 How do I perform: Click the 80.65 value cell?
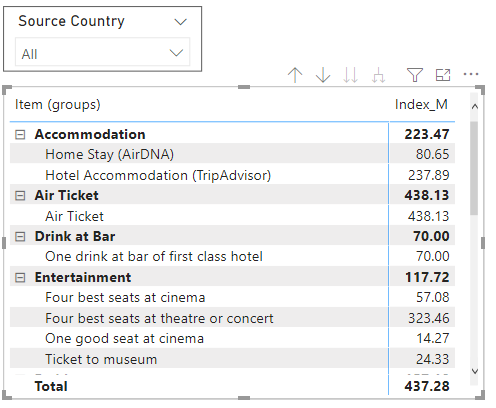[432, 154]
